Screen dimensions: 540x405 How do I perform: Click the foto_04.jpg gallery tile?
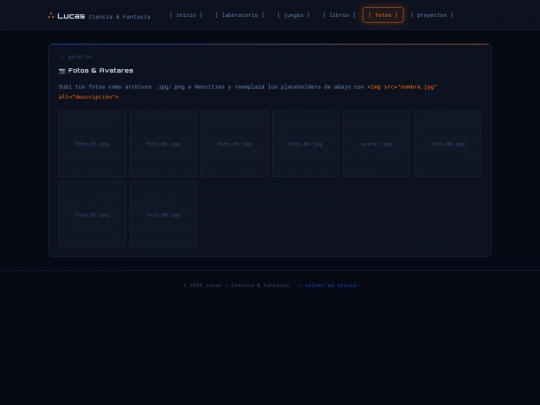coord(305,144)
